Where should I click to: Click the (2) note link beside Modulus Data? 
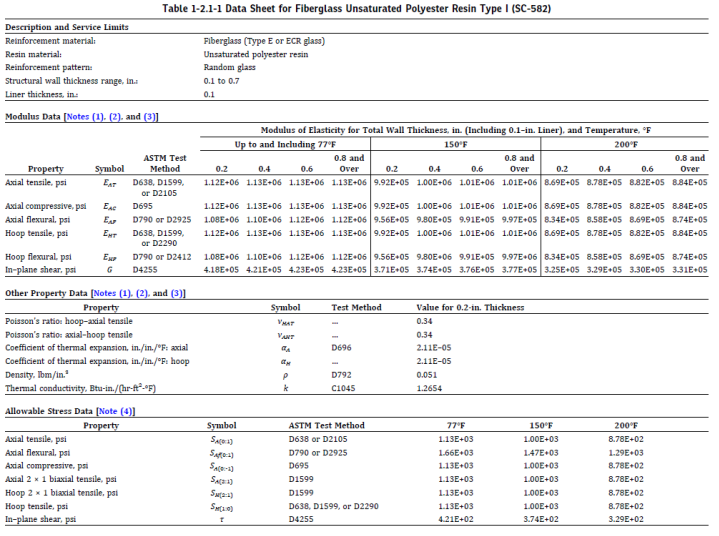[115, 117]
